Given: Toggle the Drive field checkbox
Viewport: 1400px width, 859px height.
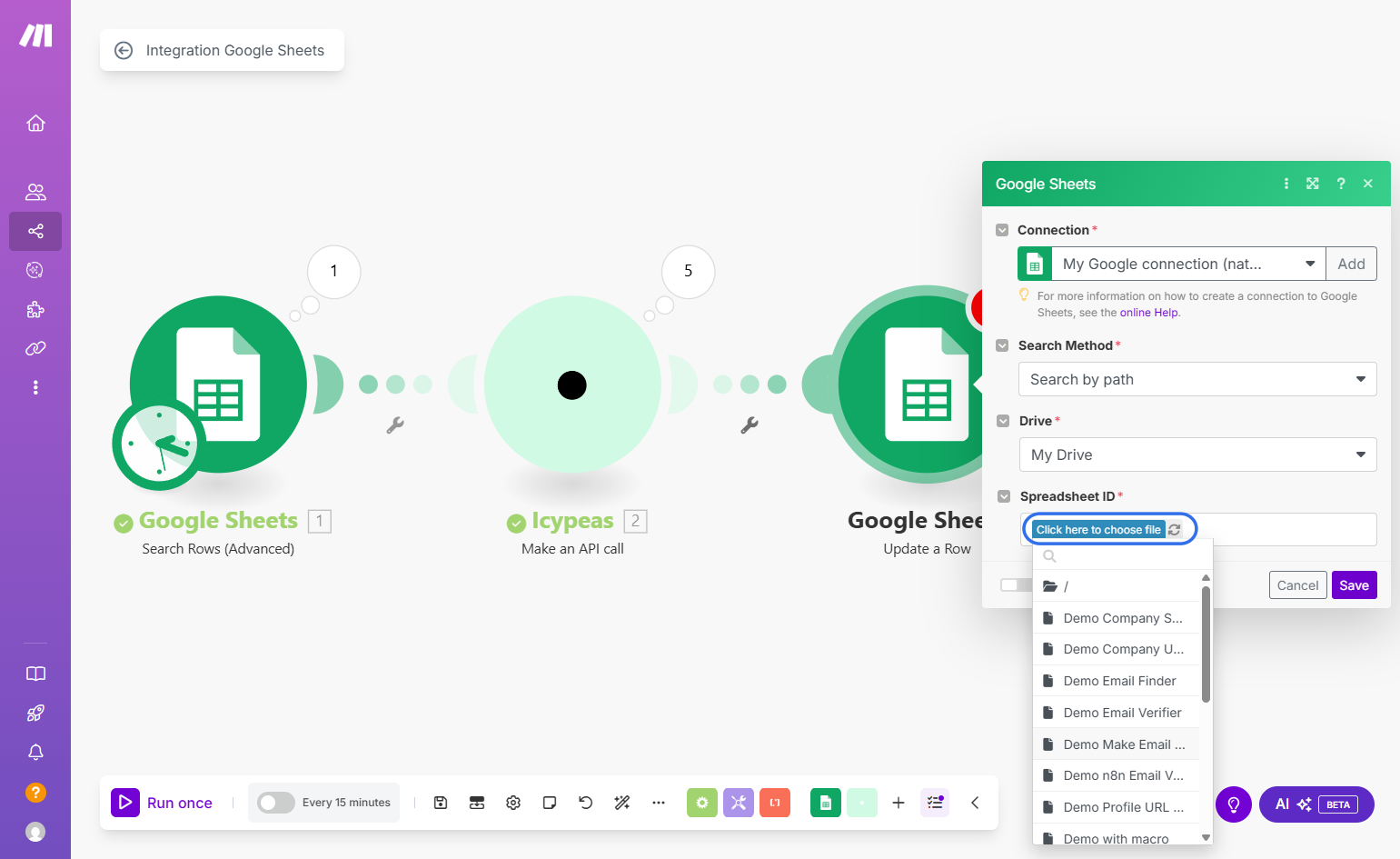Looking at the screenshot, I should (x=1004, y=421).
